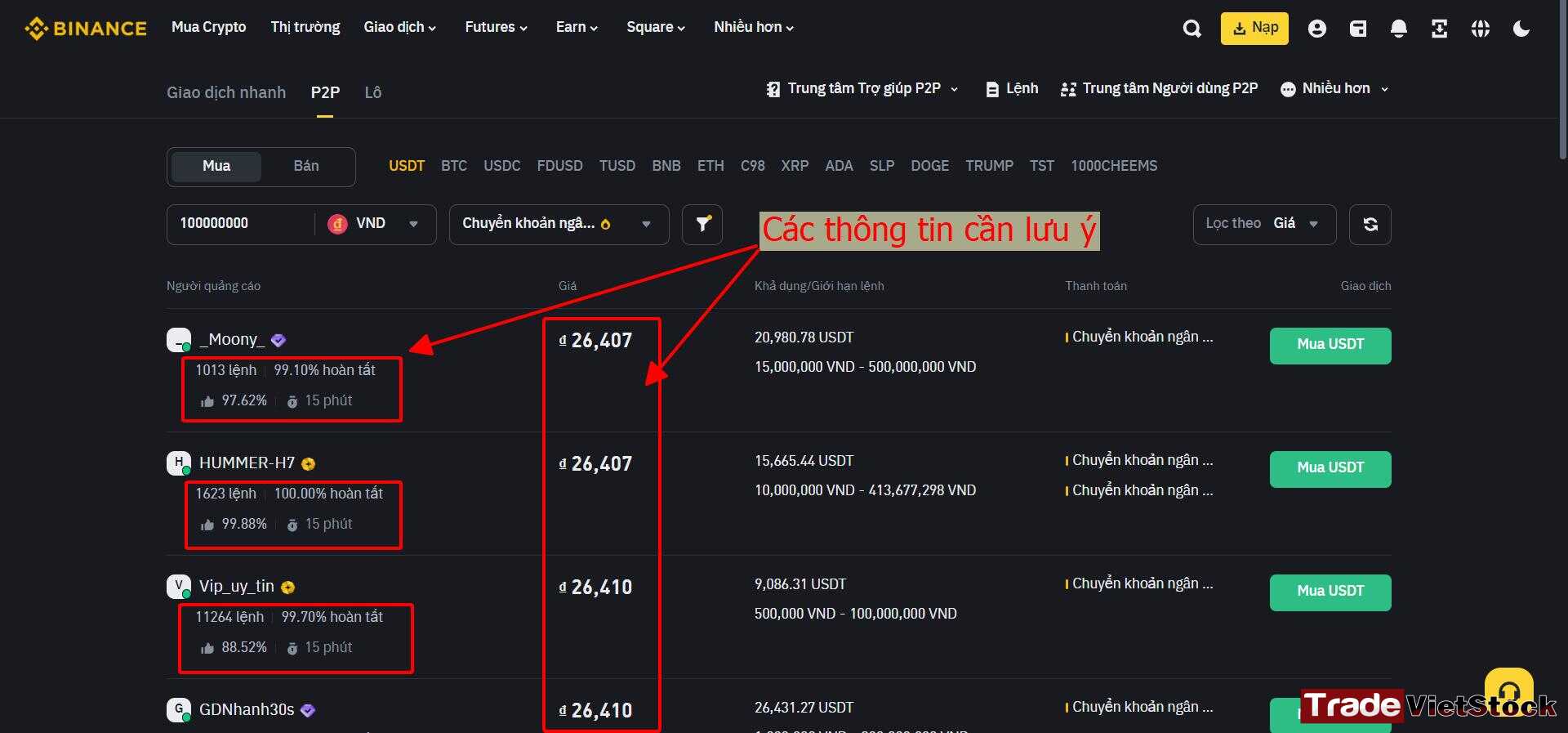
Task: Open the search magnifier icon
Action: [1192, 29]
